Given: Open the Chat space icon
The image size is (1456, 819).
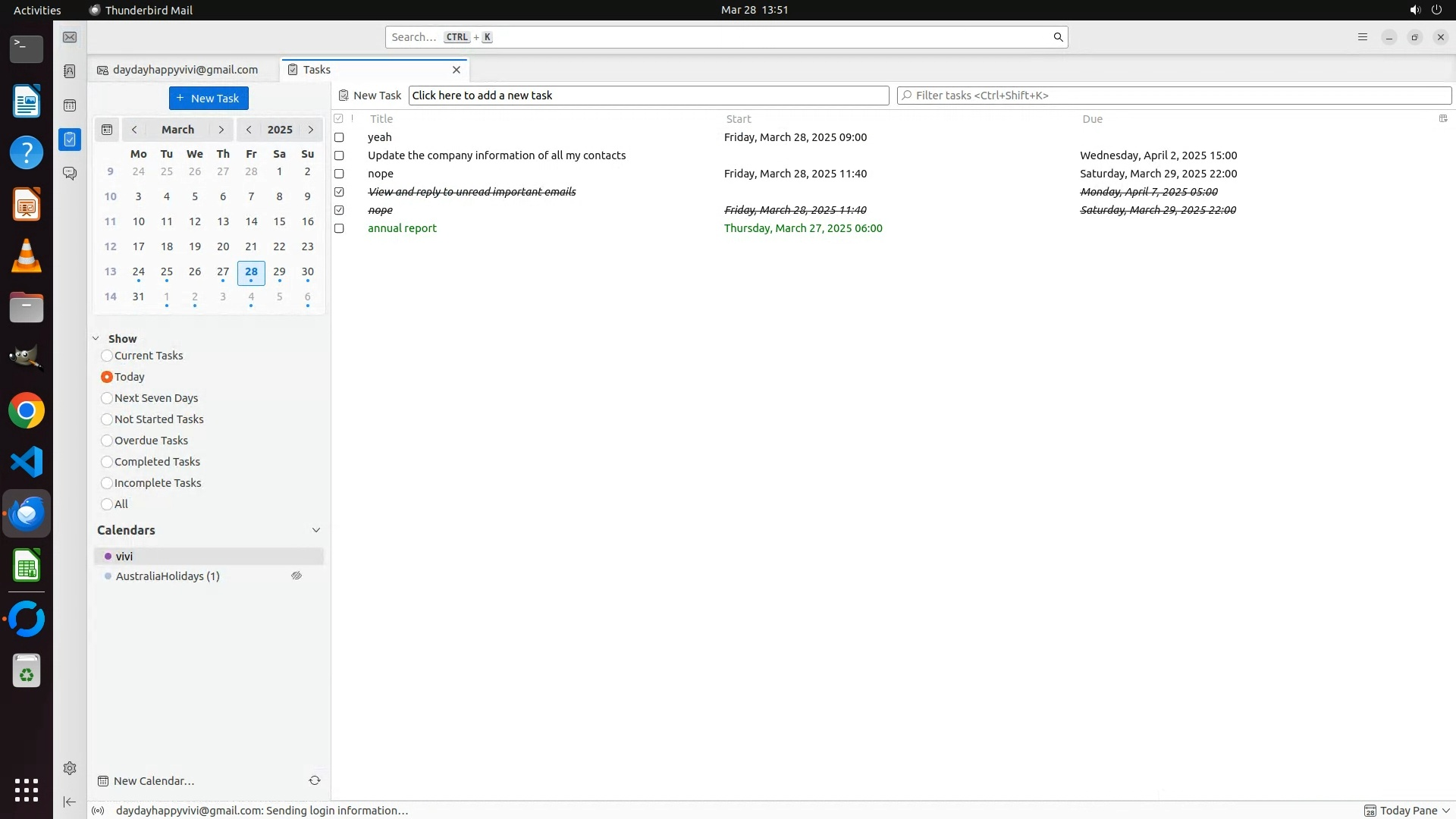Looking at the screenshot, I should click(x=70, y=174).
